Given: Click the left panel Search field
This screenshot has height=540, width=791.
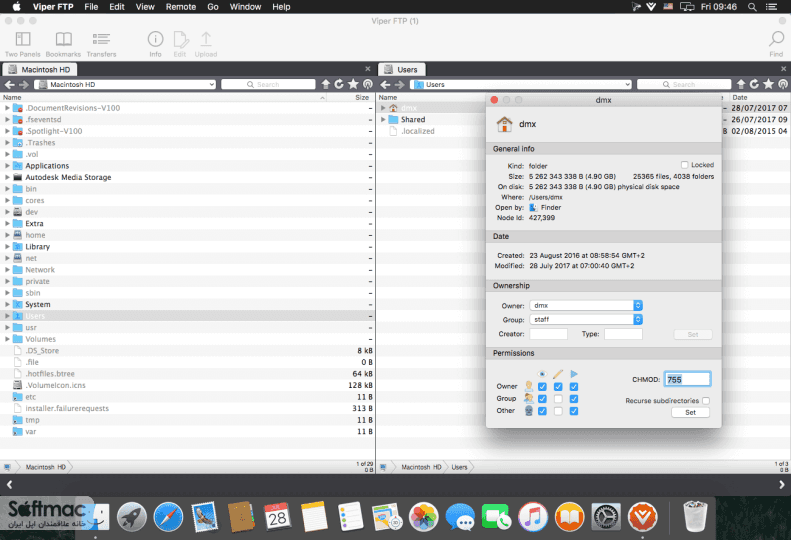Looking at the screenshot, I should point(268,84).
